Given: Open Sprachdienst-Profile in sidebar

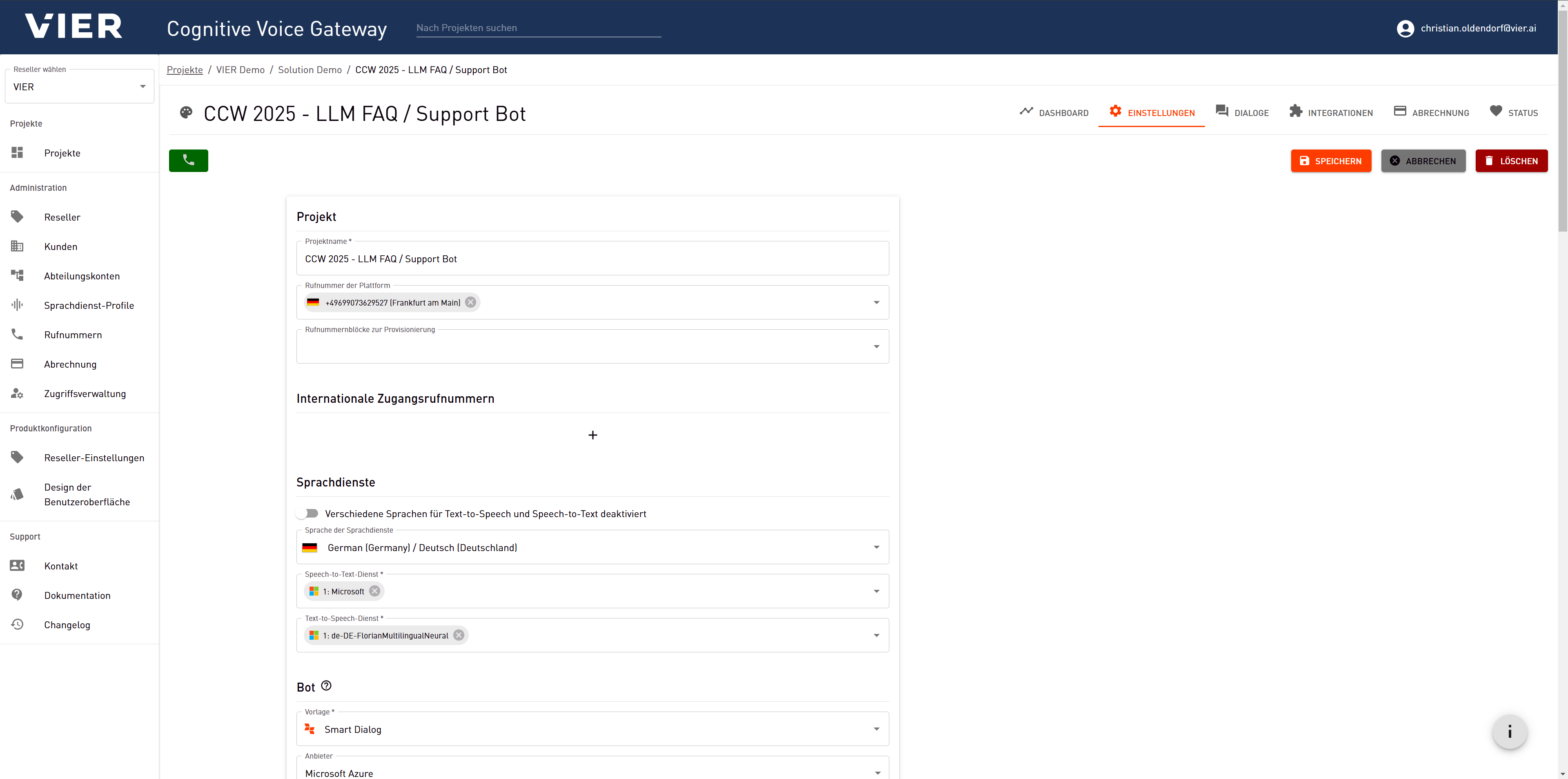Looking at the screenshot, I should (x=89, y=305).
